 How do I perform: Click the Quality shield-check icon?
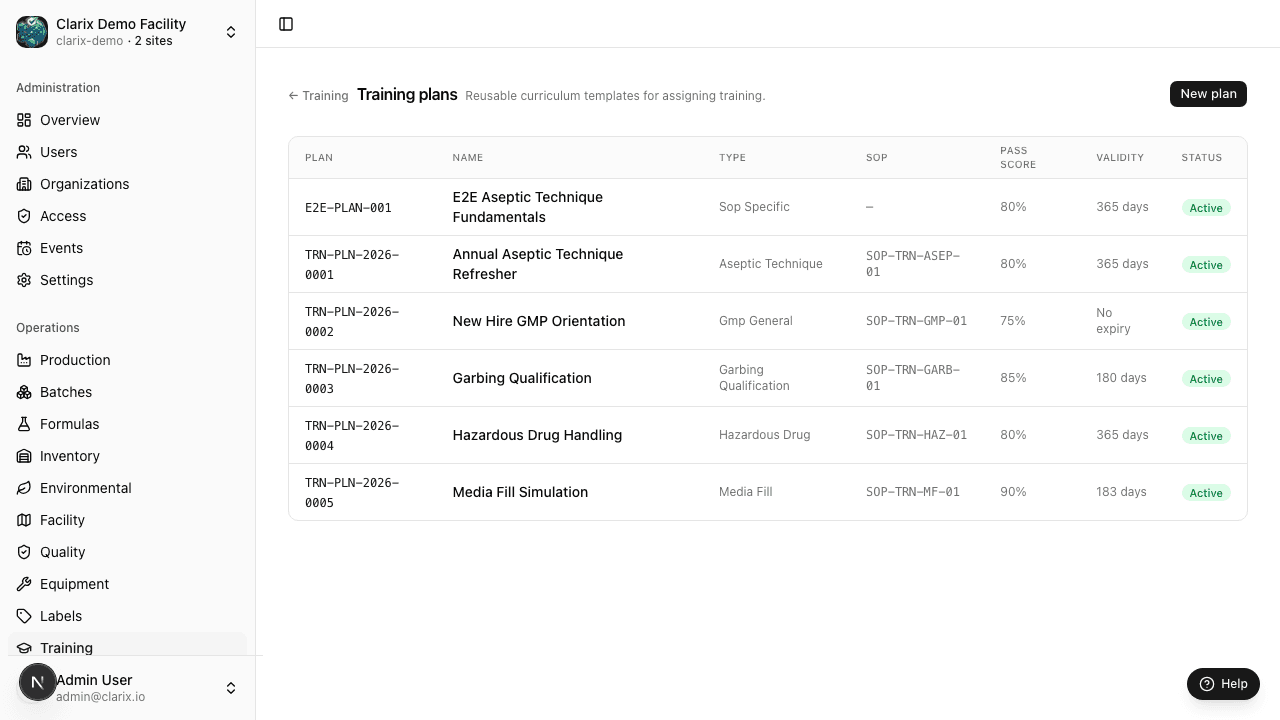pos(24,552)
